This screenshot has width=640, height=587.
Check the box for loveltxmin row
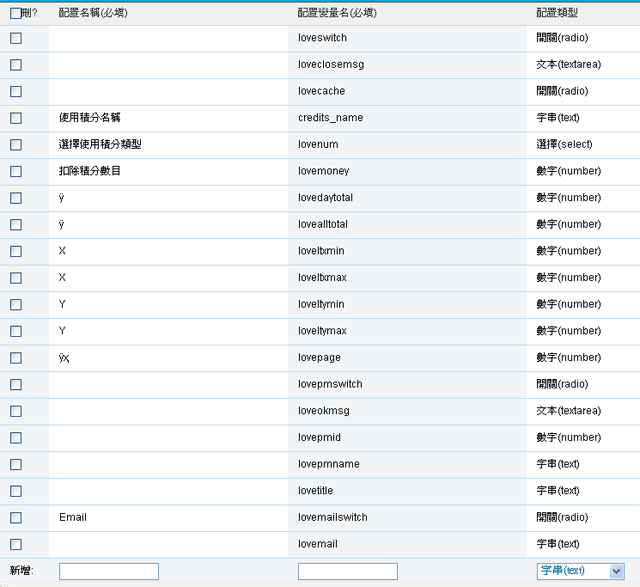(x=16, y=251)
